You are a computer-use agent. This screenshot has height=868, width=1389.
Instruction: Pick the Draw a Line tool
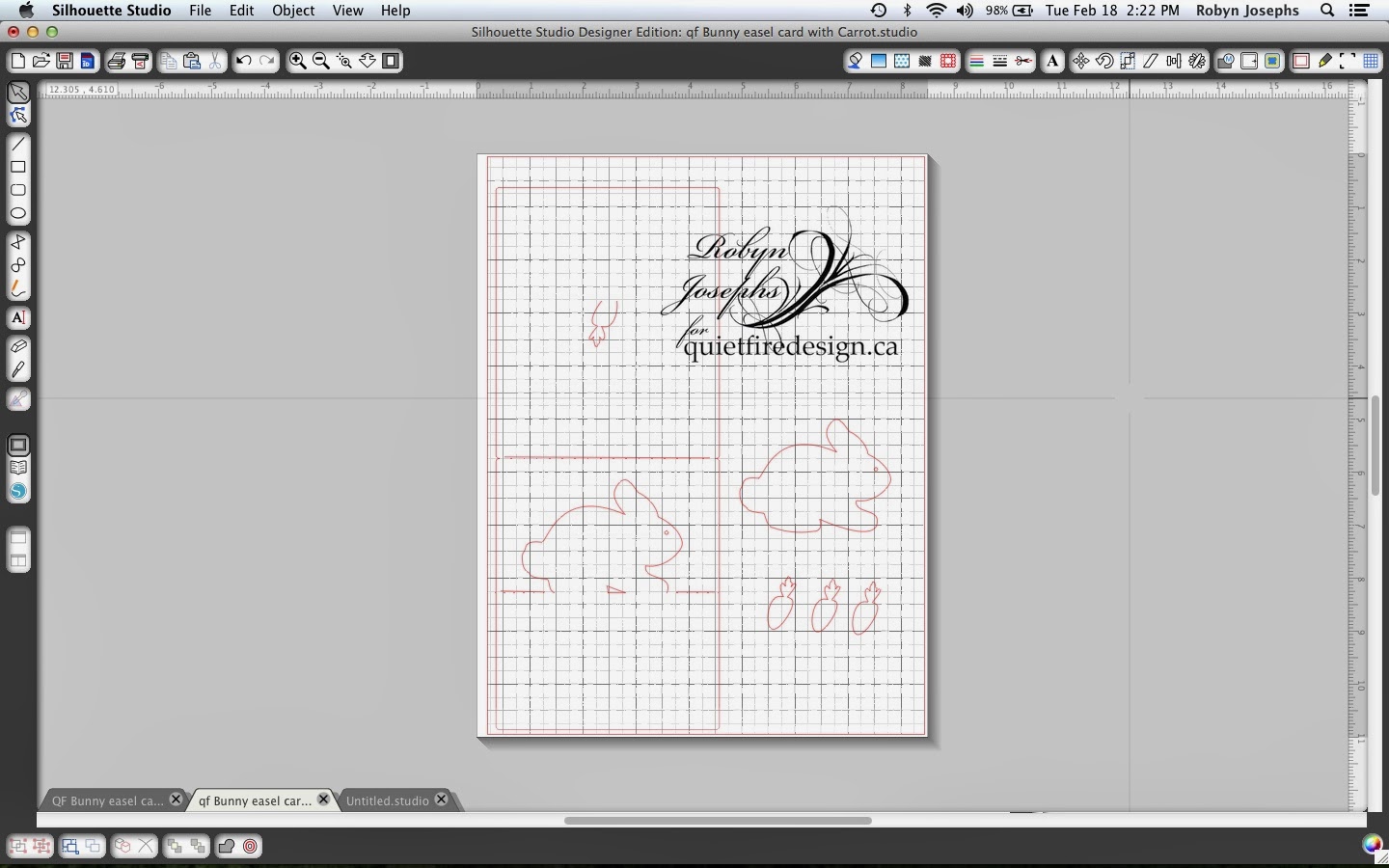click(x=18, y=144)
